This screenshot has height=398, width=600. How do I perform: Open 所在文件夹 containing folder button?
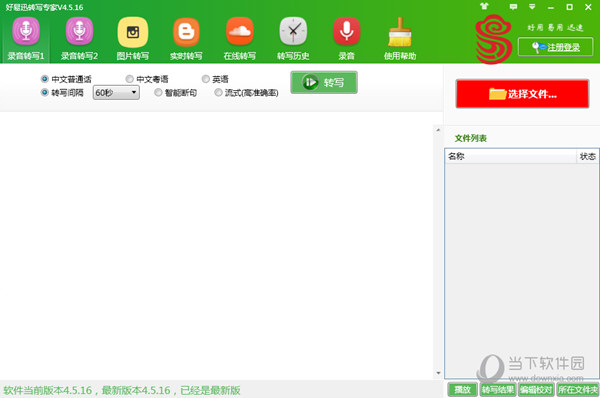click(x=577, y=390)
